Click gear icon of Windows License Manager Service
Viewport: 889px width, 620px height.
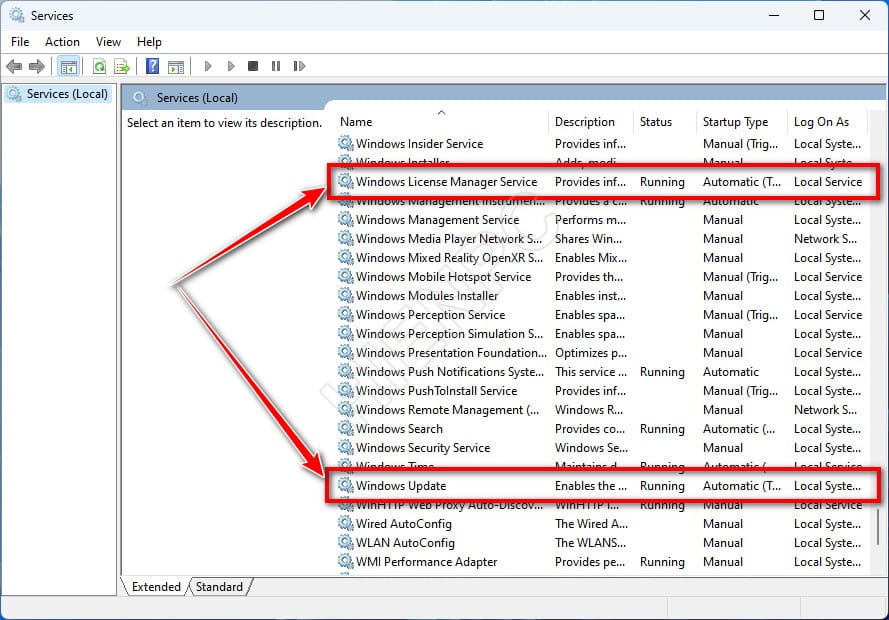(x=346, y=181)
